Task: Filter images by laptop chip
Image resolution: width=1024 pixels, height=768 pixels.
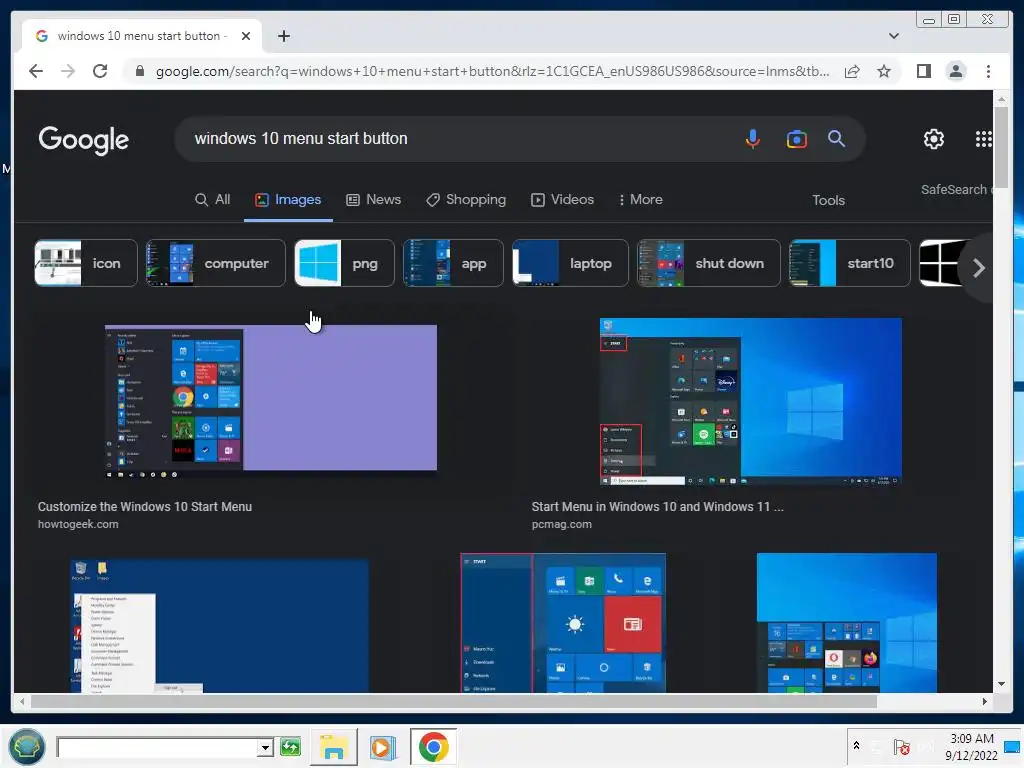Action: (x=570, y=263)
